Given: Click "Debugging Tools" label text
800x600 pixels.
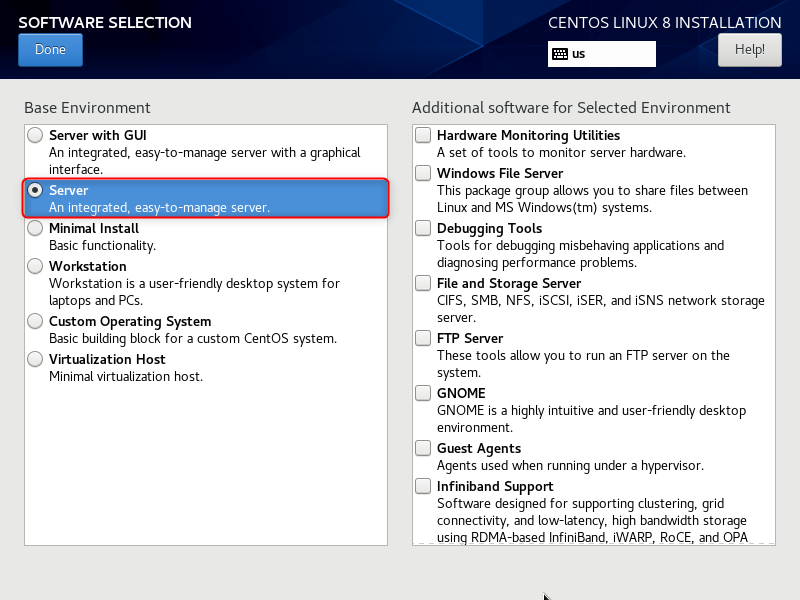Looking at the screenshot, I should (489, 228).
